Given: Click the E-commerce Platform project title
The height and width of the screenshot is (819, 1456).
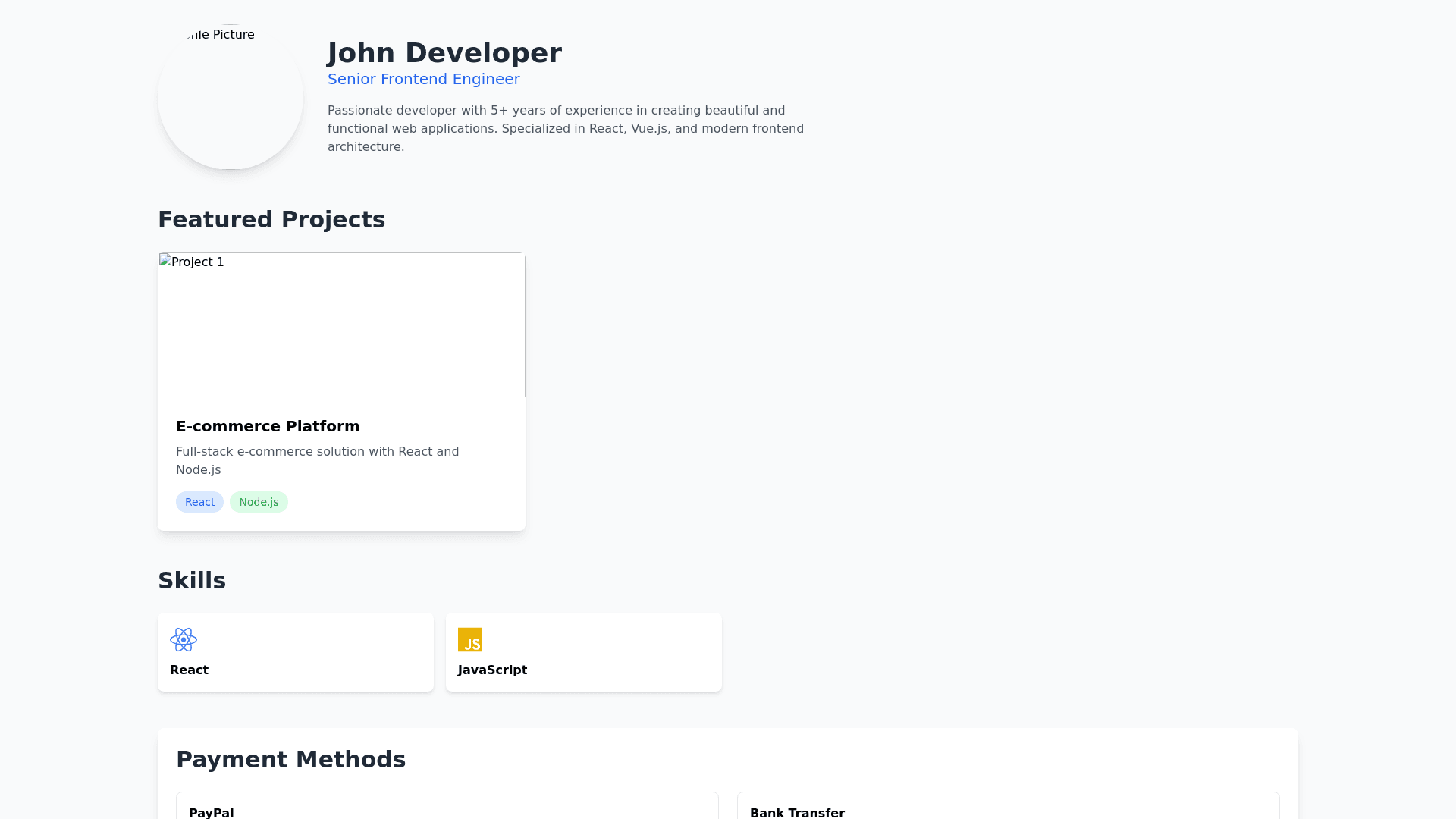Looking at the screenshot, I should 268,426.
